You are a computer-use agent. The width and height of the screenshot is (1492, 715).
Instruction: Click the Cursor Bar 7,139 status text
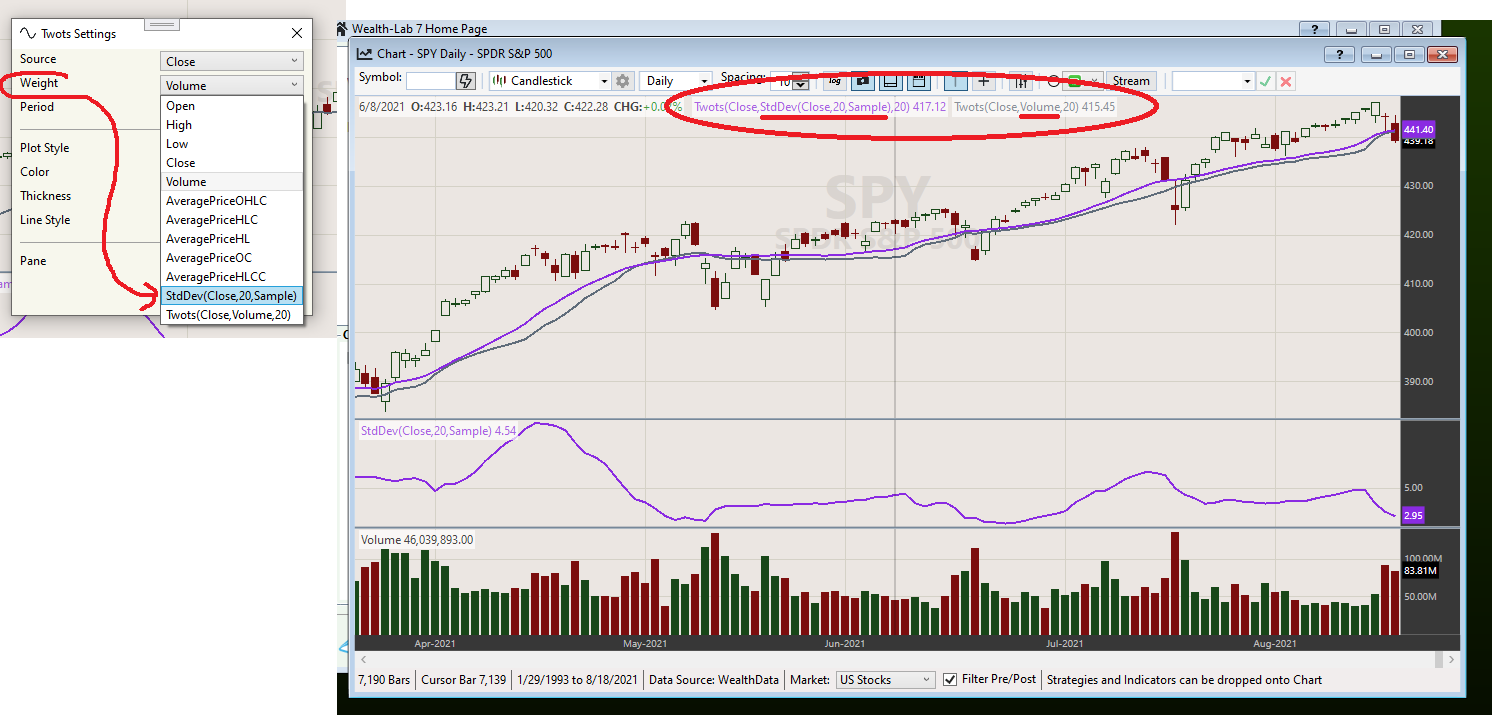tap(463, 680)
